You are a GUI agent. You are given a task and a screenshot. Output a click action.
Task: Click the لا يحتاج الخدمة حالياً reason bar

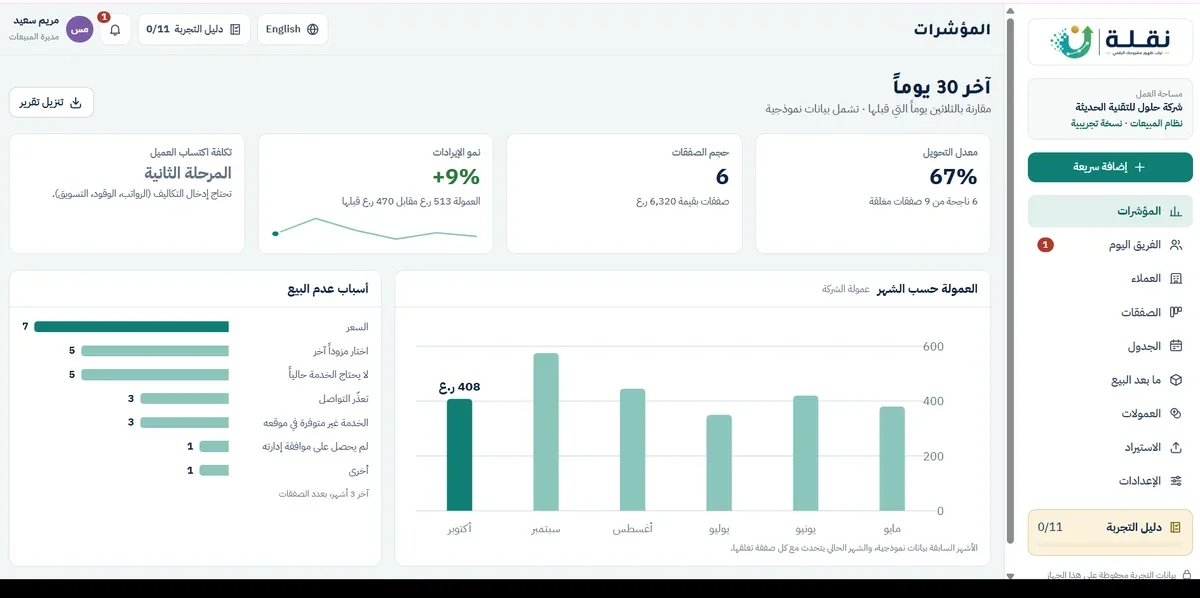[x=155, y=374]
